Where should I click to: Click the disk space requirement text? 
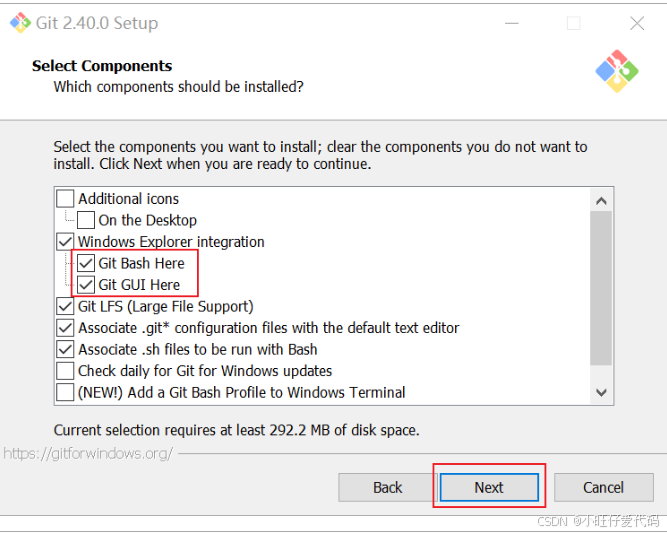[x=237, y=430]
